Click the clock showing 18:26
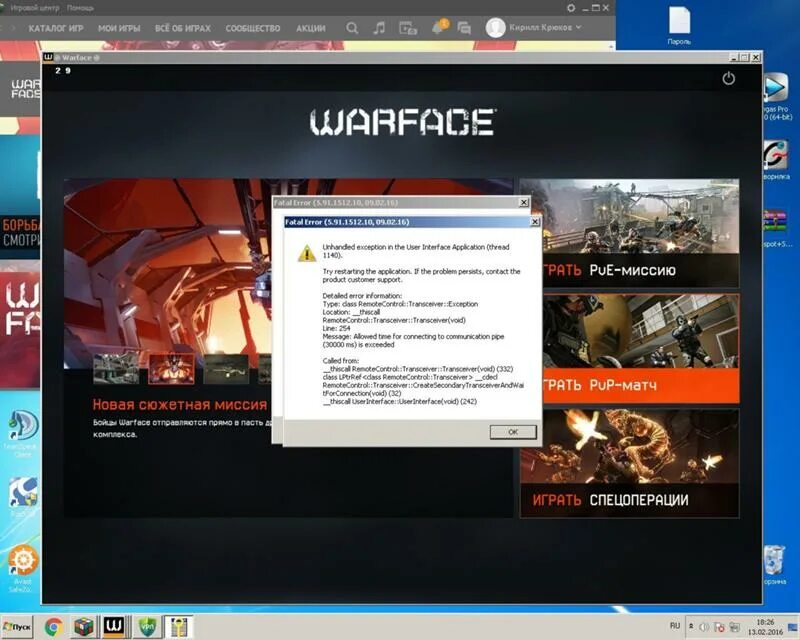 765,627
